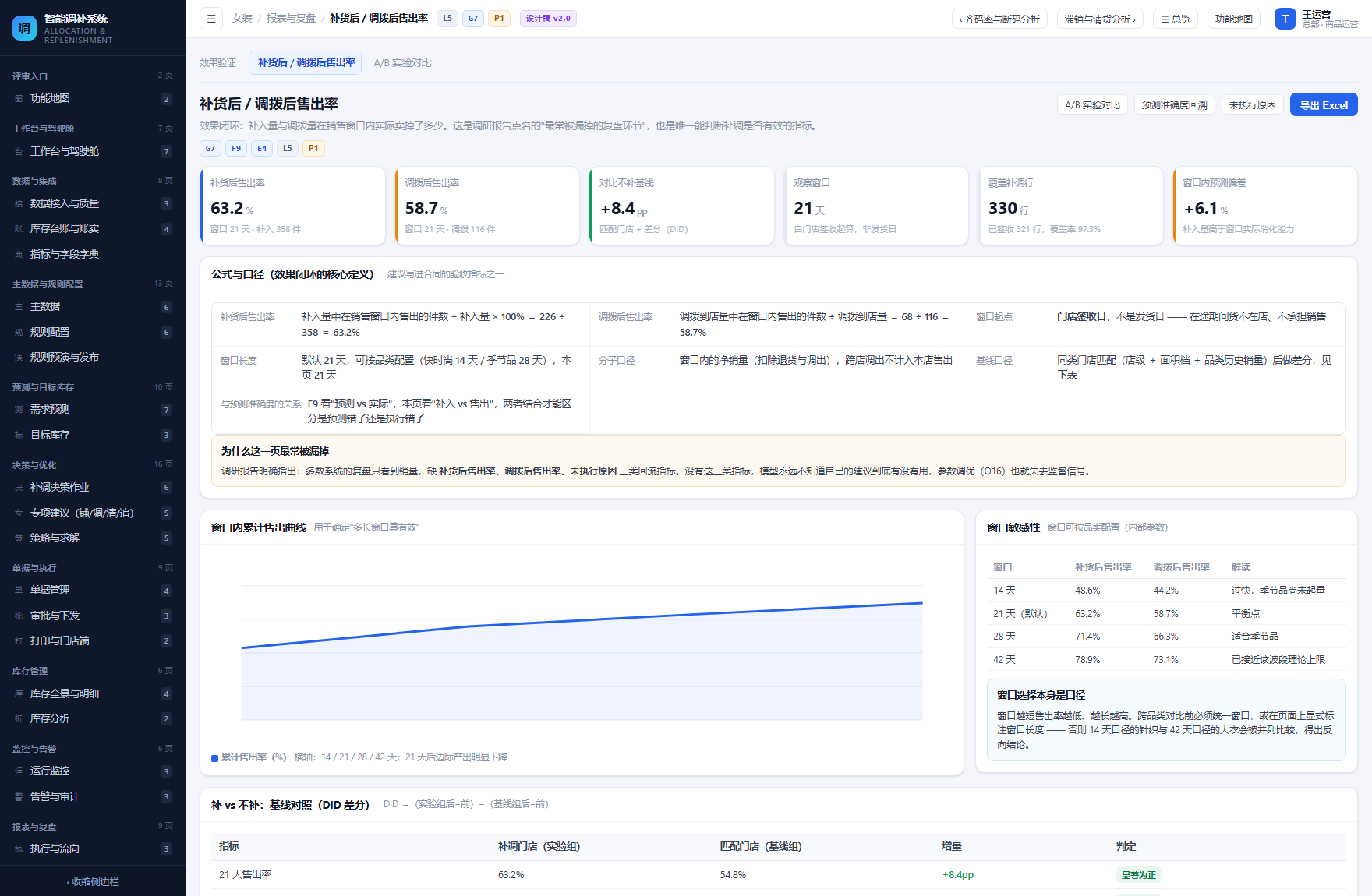1372x896 pixels.
Task: Click the blue 调 app logo
Action: coord(24,28)
